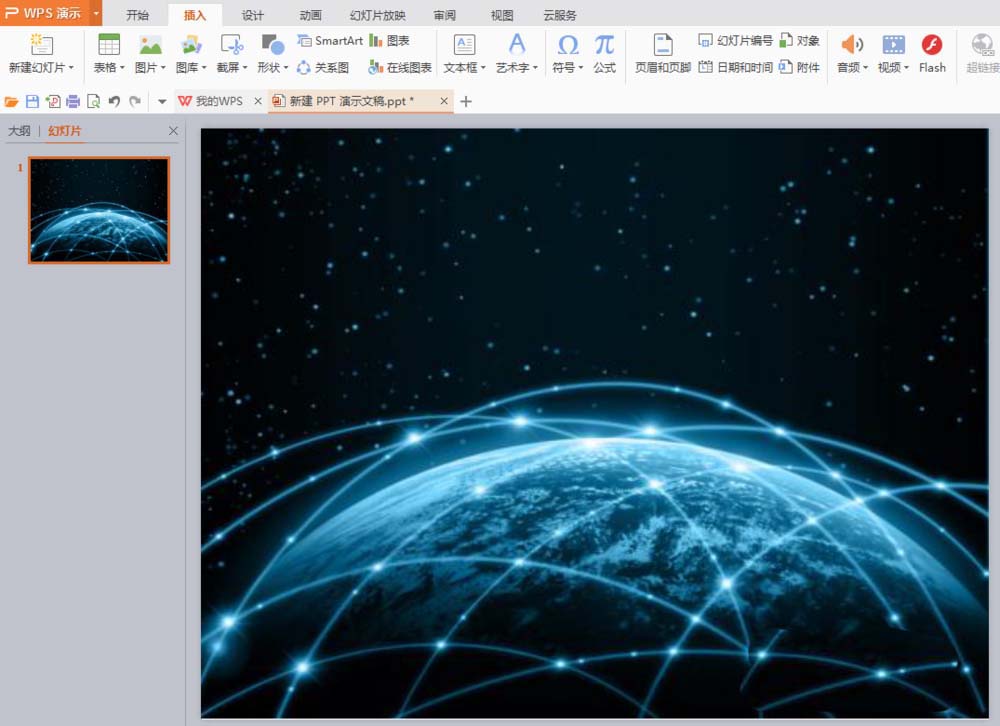Select the 新建 PPT 演示文稿.ppt document tab
1000x726 pixels.
[352, 101]
